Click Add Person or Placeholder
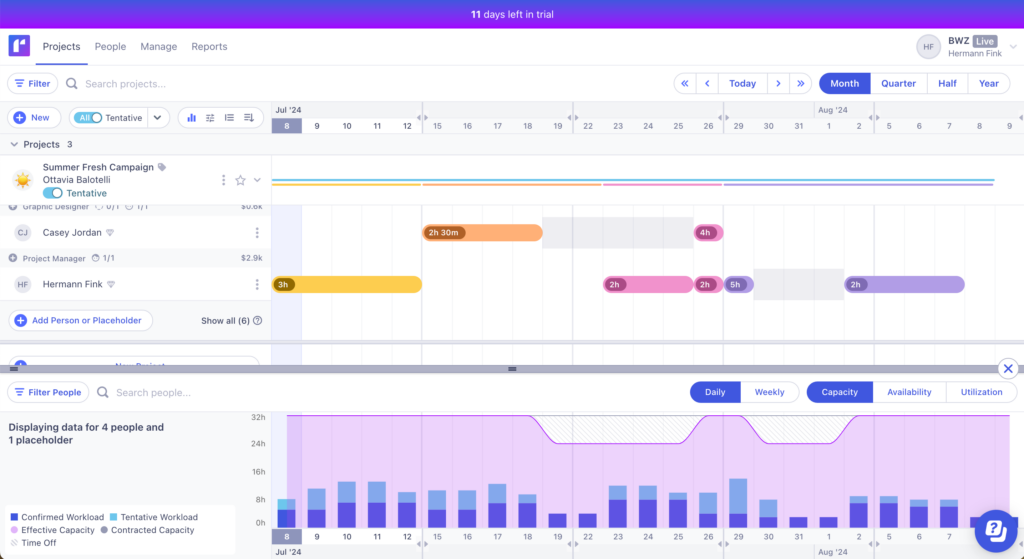This screenshot has height=559, width=1024. coord(80,320)
